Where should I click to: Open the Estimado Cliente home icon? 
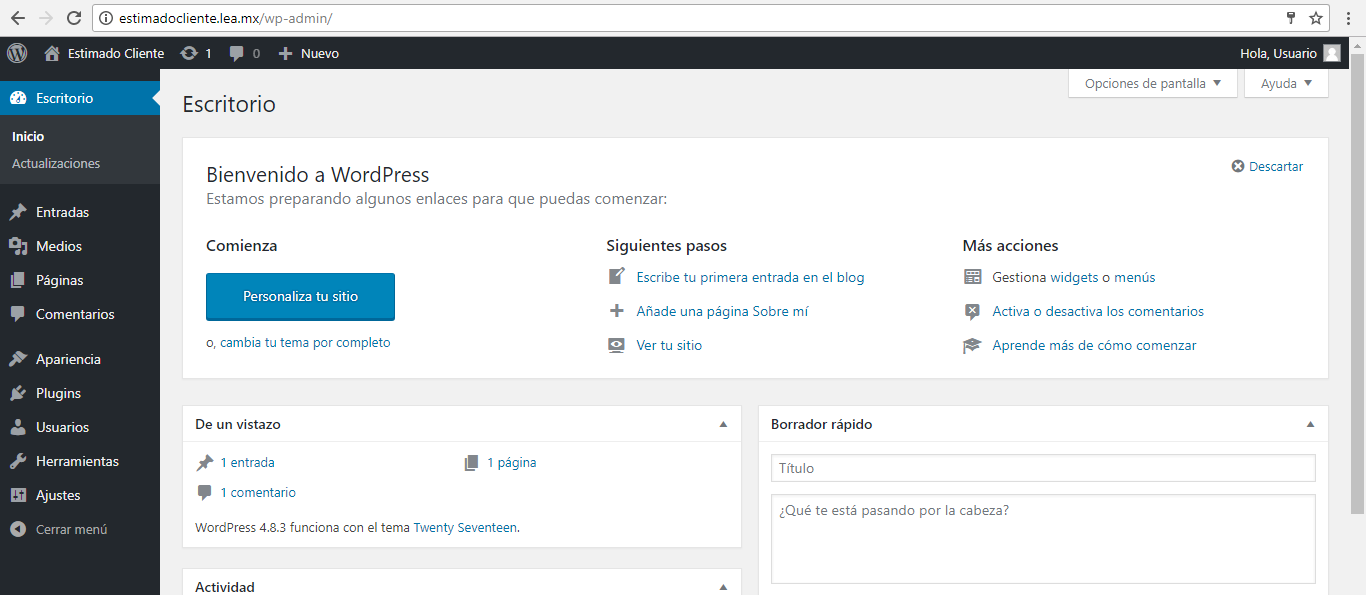coord(52,54)
